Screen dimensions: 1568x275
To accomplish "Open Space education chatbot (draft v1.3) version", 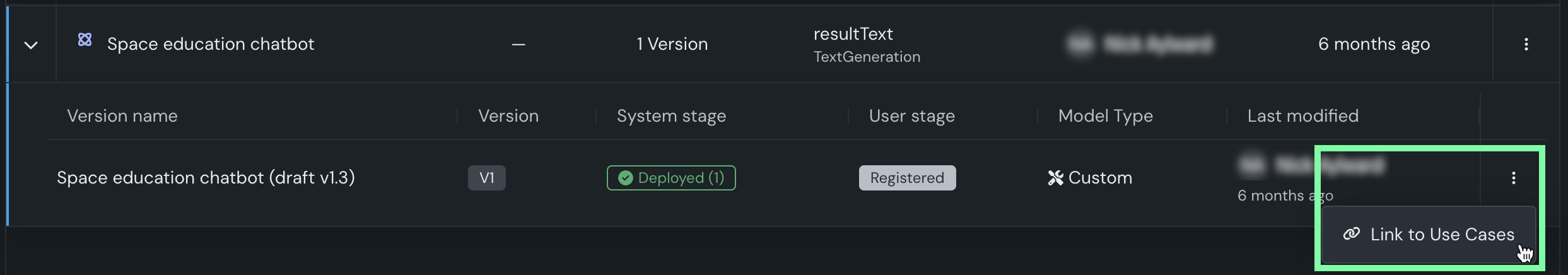I will pos(206,178).
